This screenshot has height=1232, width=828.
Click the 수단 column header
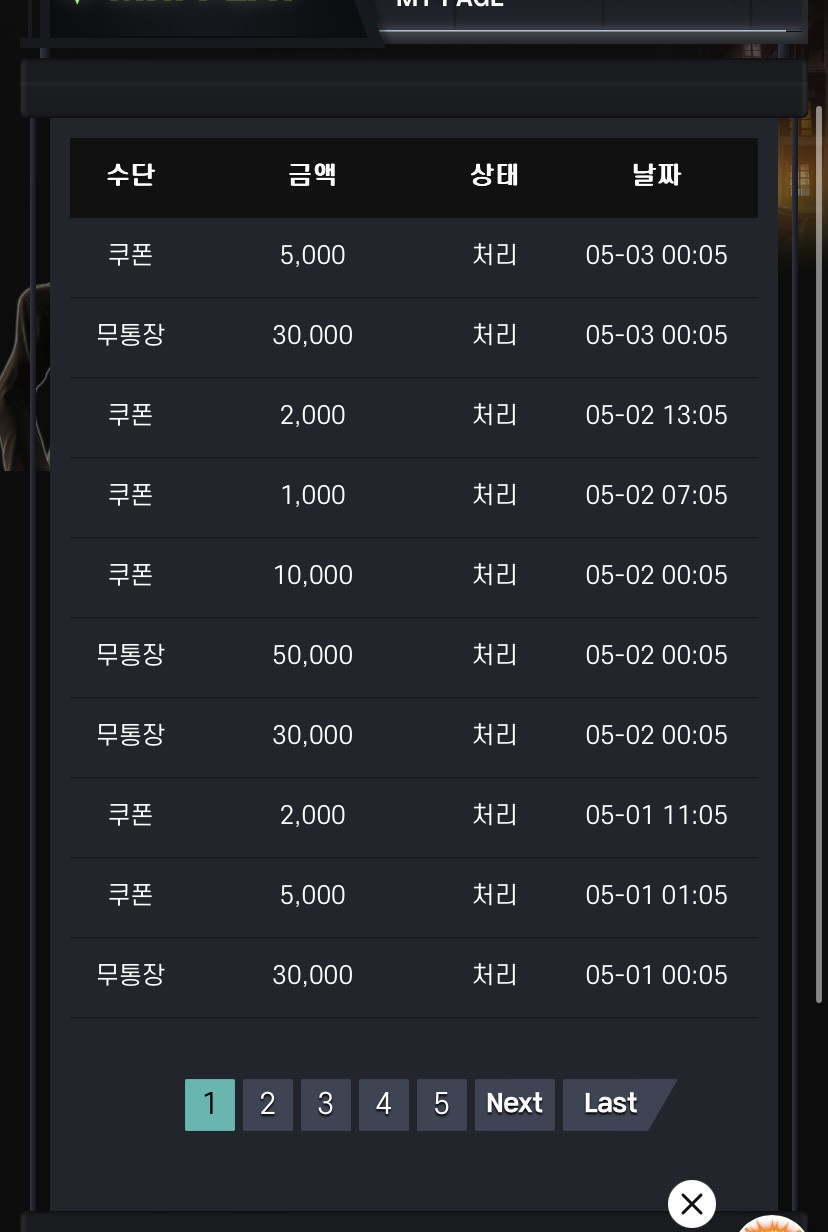coord(131,175)
